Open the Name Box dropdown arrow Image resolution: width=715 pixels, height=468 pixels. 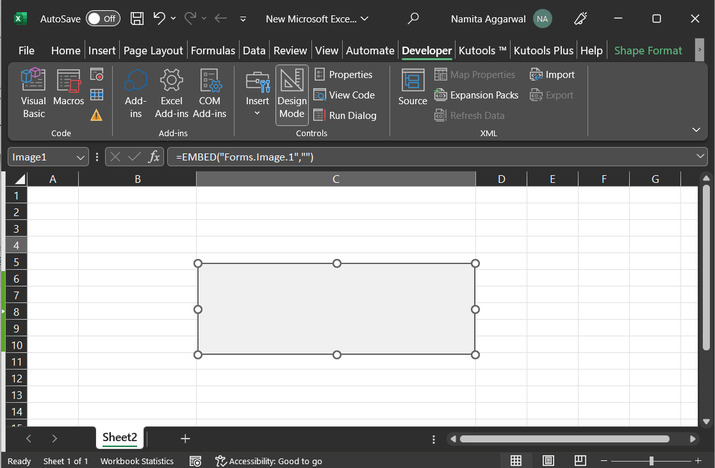(x=80, y=157)
